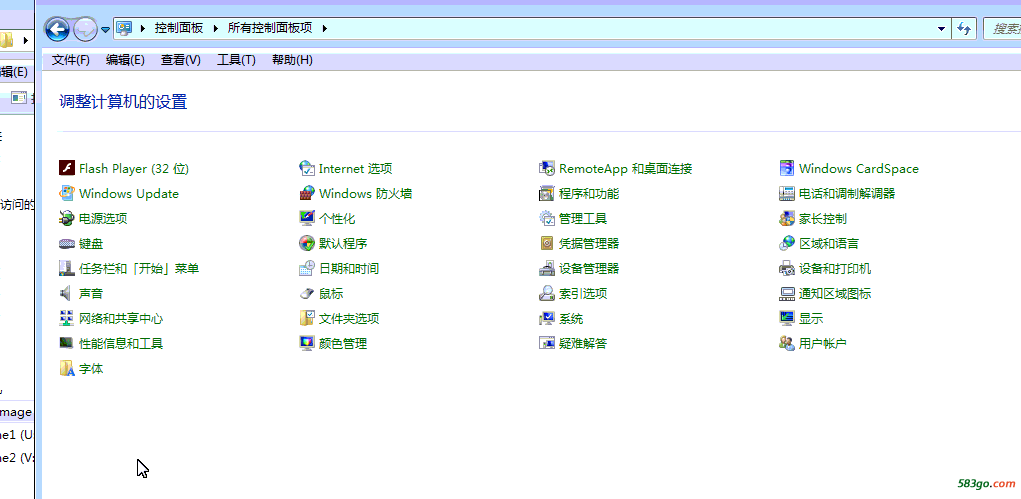Screen dimensions: 1021x499
Task: Click the 键盘 keyboard icon
Action: (67, 244)
